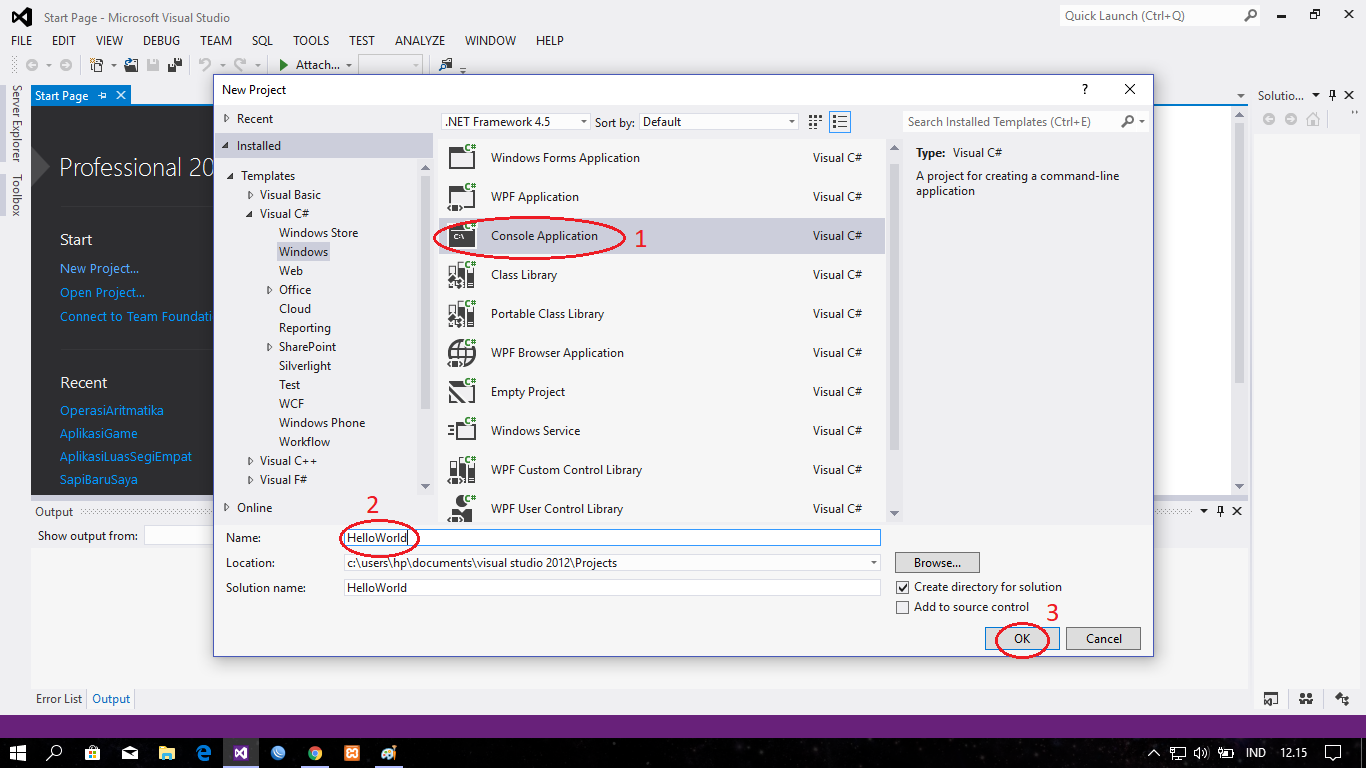Enable Add to source control

coord(903,607)
